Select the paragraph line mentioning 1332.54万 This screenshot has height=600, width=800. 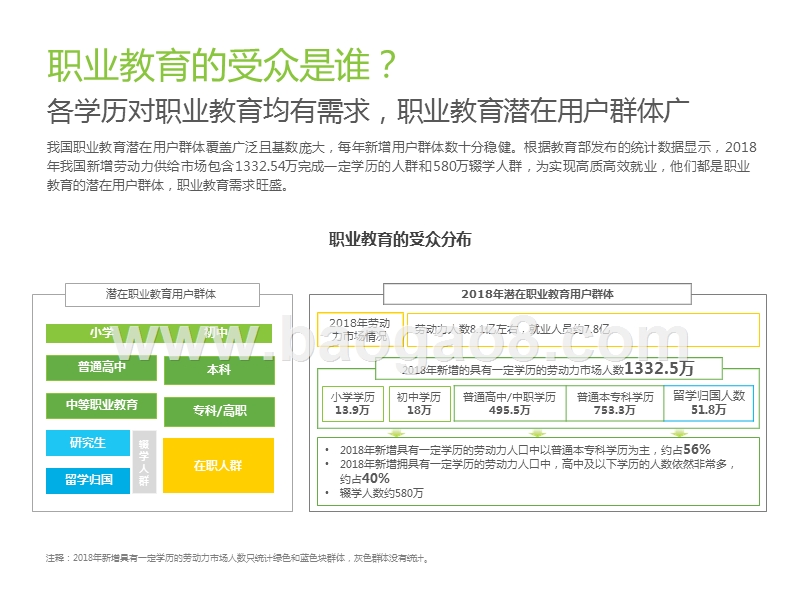(398, 166)
